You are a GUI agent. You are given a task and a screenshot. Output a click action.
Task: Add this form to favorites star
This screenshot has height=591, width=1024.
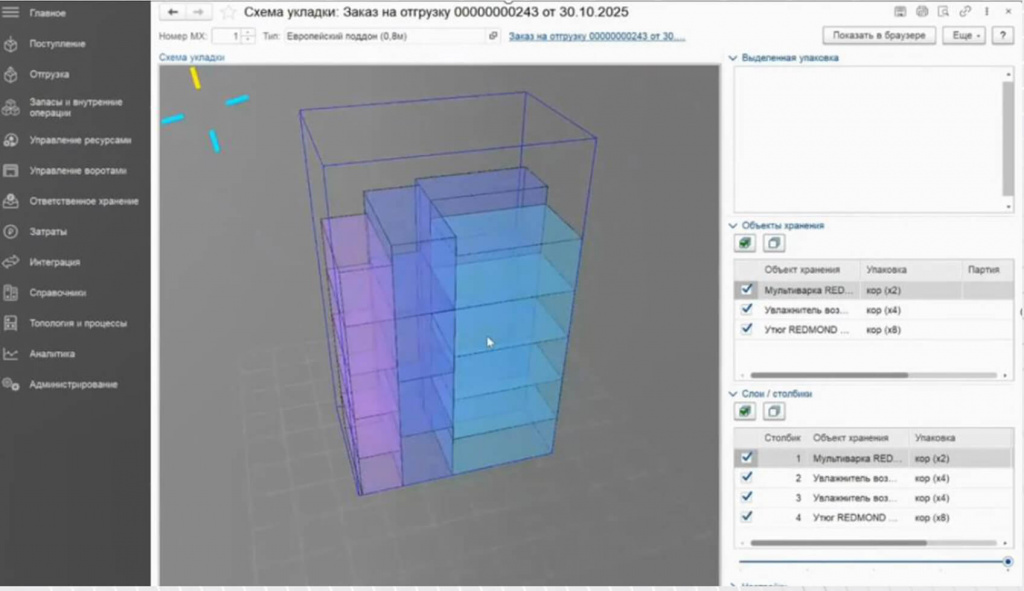click(x=228, y=12)
